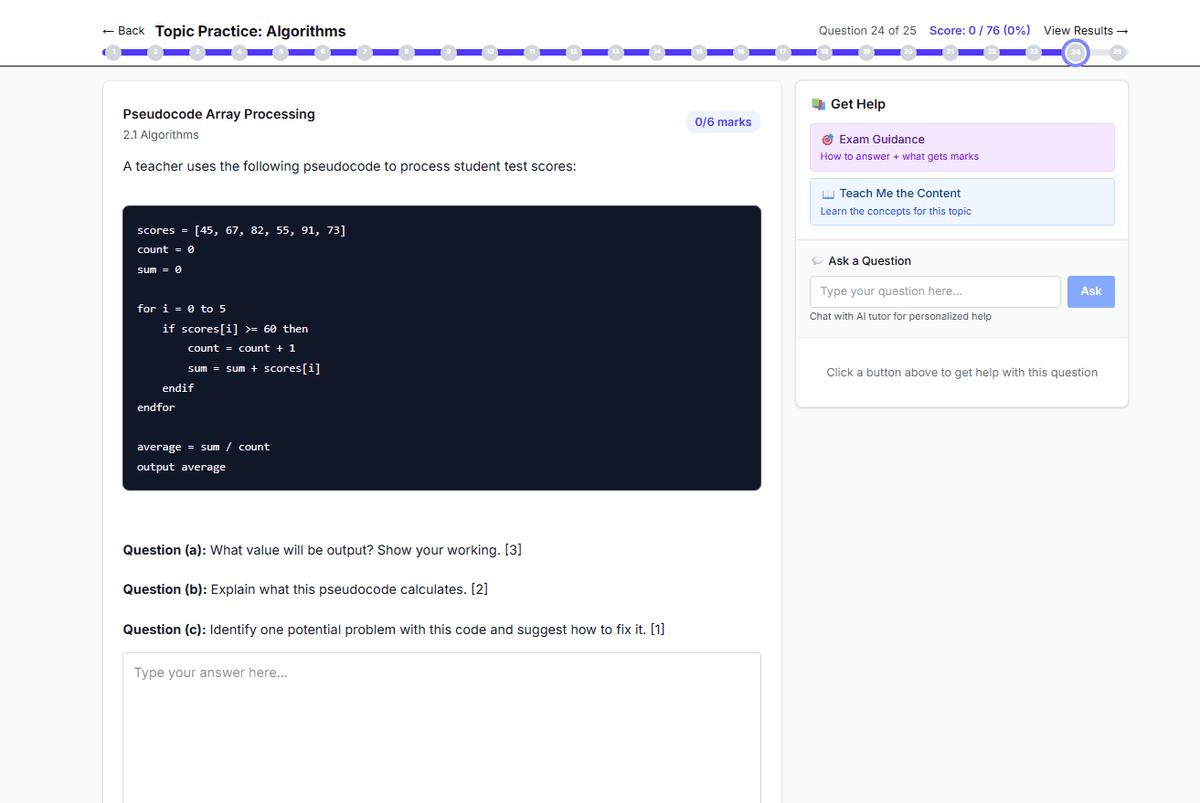This screenshot has width=1200, height=803.
Task: Click the dartboard icon beside Exam Guidance
Action: [827, 139]
